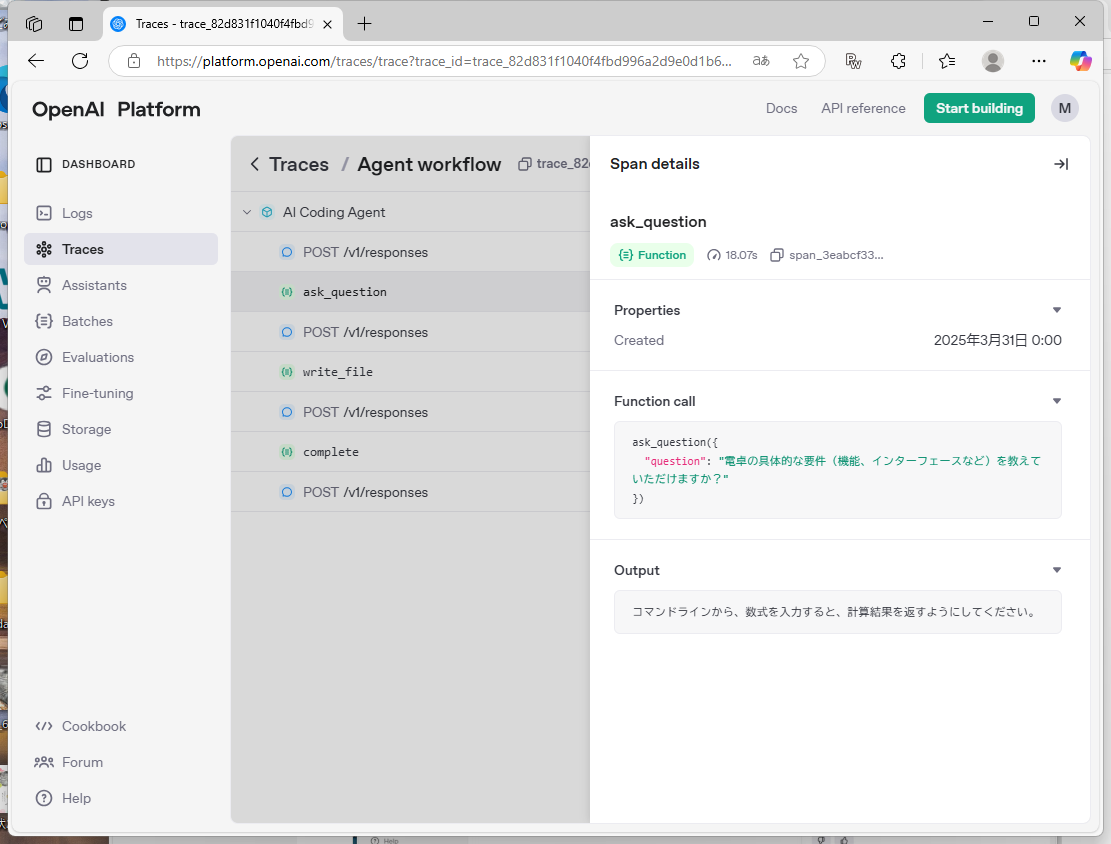Select the write_file span row
The height and width of the screenshot is (844, 1111).
(410, 372)
